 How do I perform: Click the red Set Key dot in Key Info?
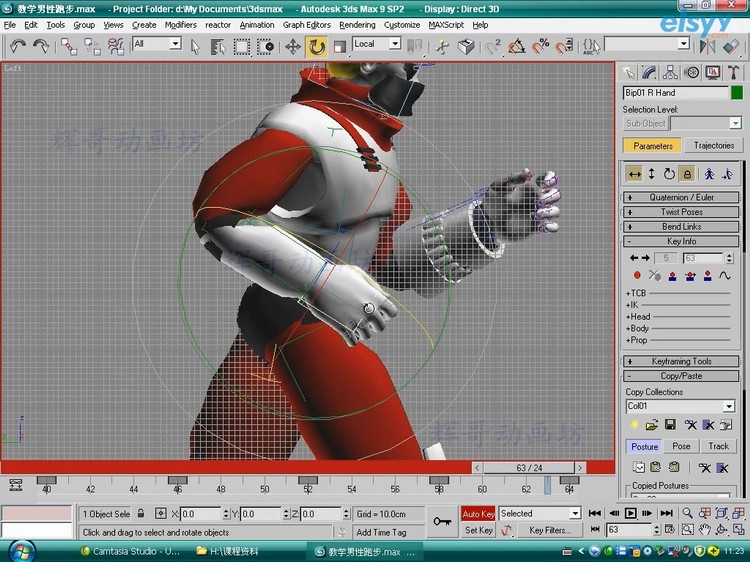click(x=637, y=275)
